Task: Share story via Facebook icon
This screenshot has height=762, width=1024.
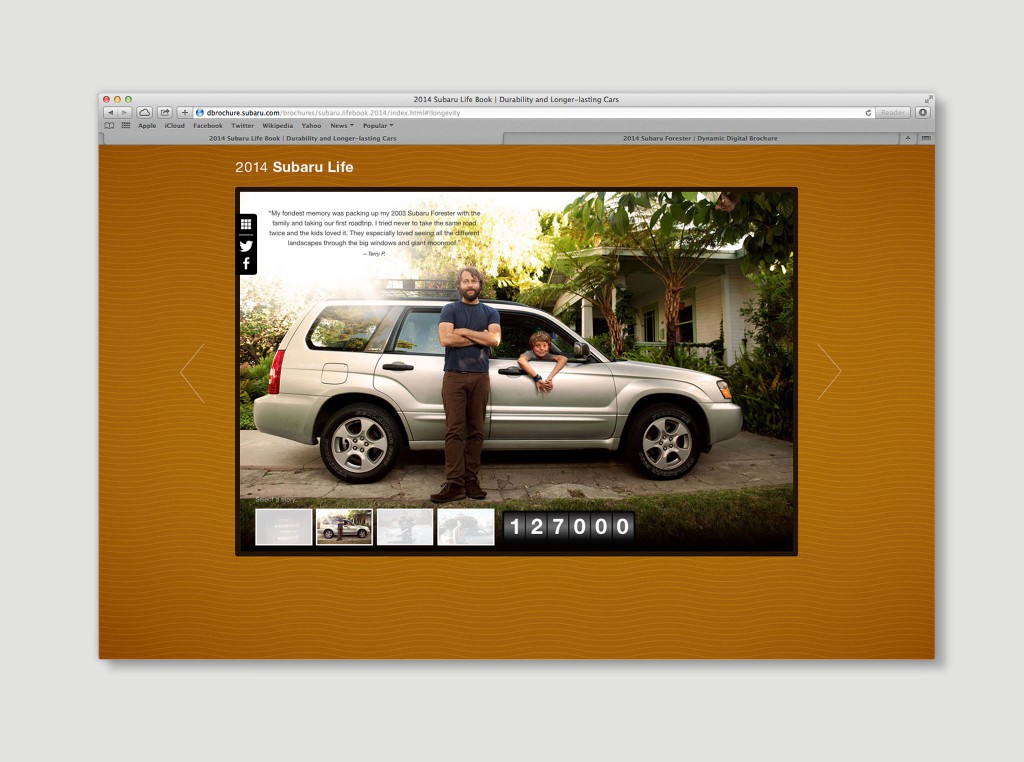Action: [246, 264]
